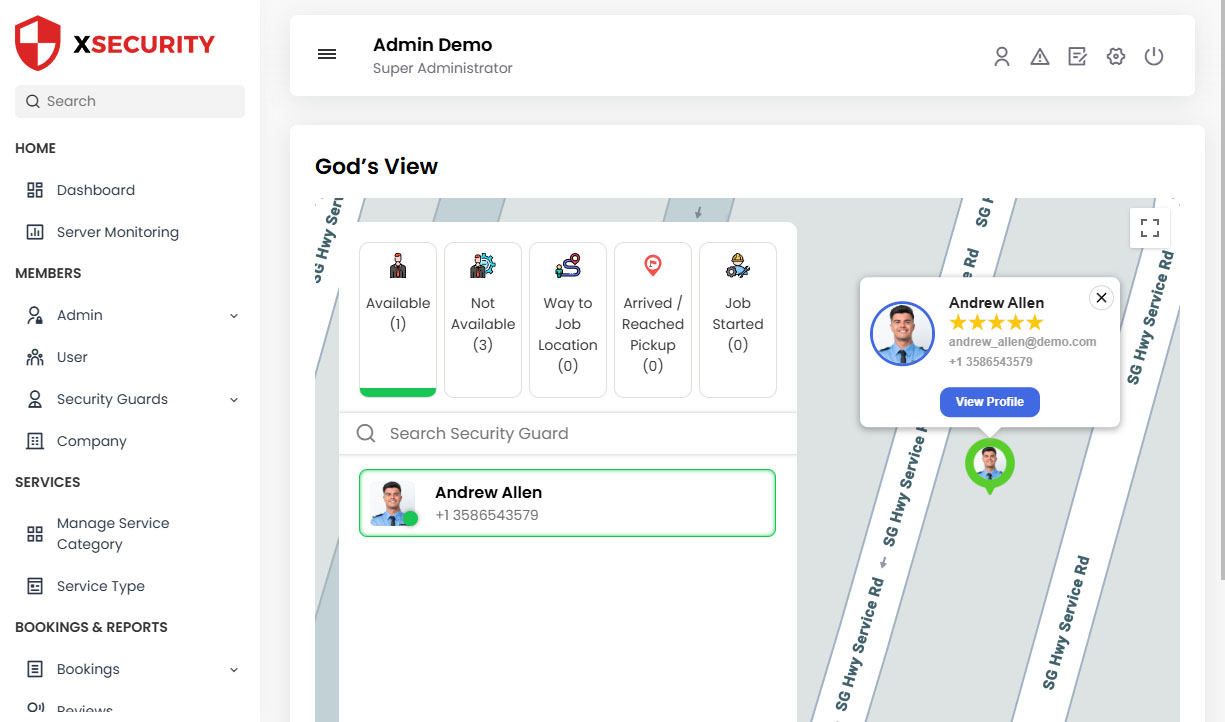The image size is (1225, 722).
Task: Select the Arrived / Reached Pickup tab
Action: [653, 320]
